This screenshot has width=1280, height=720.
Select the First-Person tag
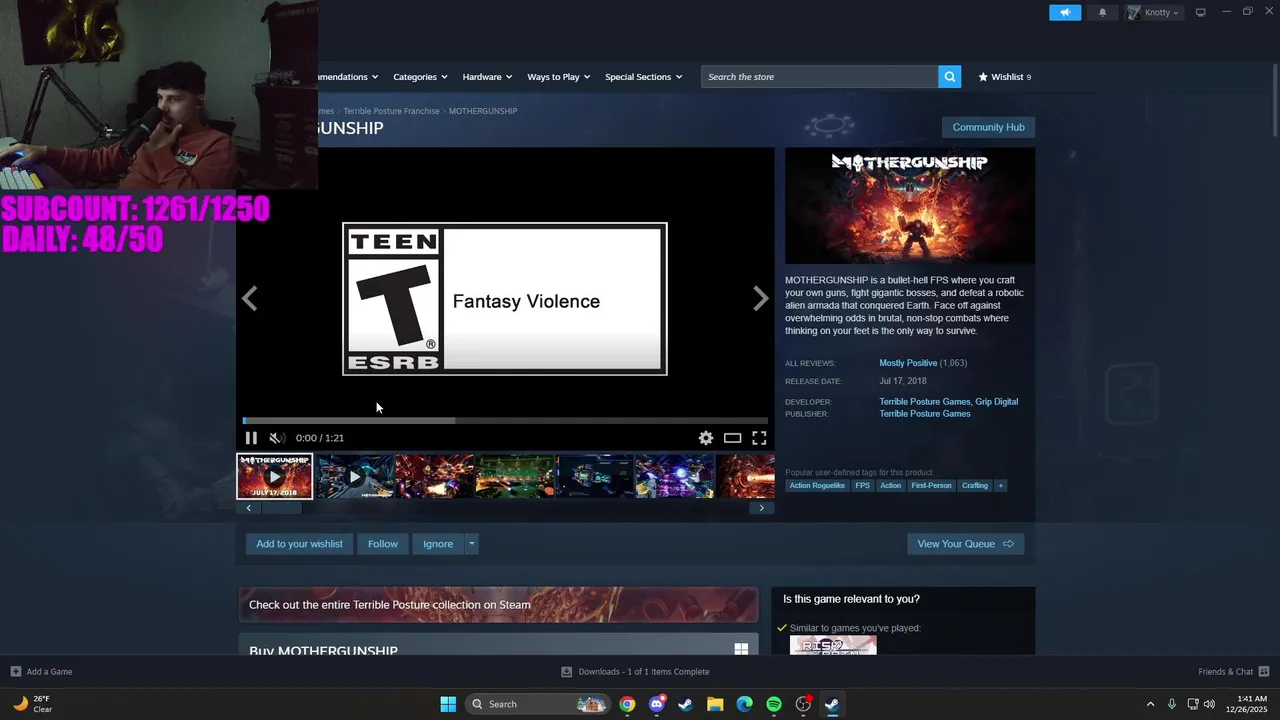[x=931, y=486]
